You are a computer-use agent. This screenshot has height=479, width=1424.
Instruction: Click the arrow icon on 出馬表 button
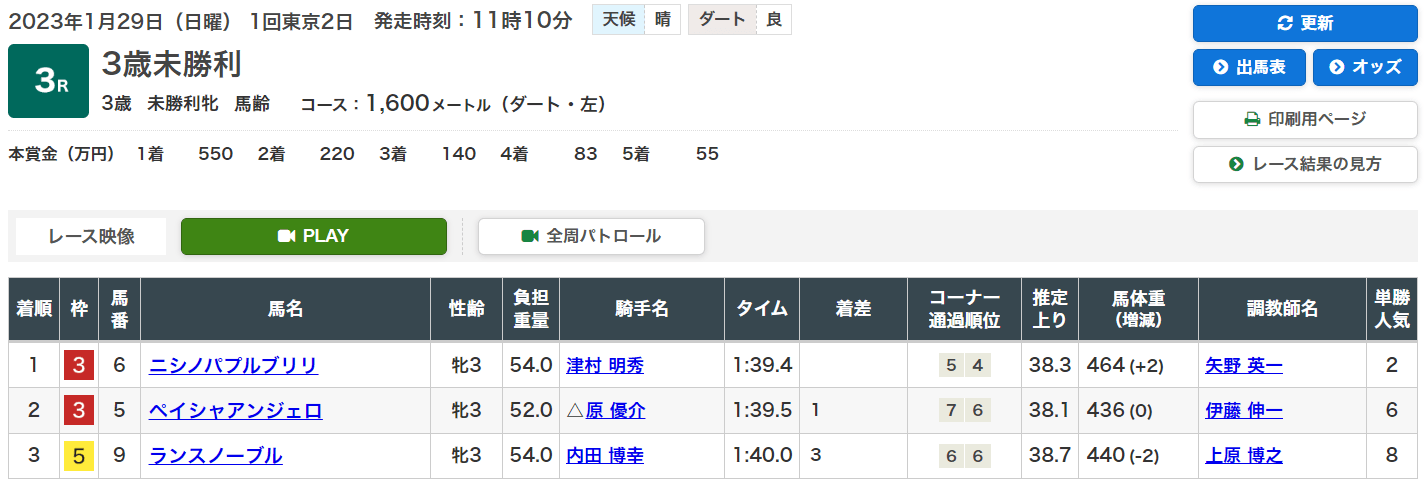[1220, 67]
